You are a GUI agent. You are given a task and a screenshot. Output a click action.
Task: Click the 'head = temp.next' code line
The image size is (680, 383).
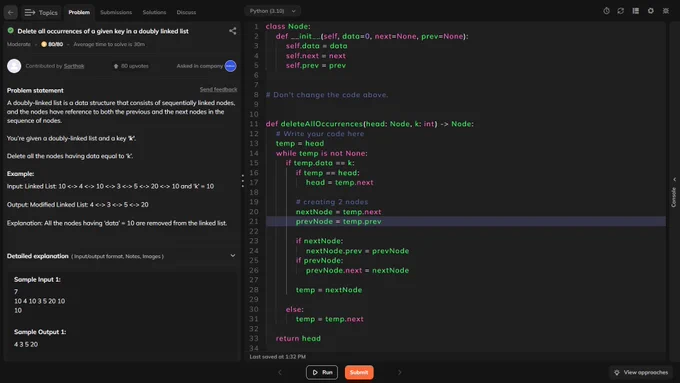click(x=340, y=182)
